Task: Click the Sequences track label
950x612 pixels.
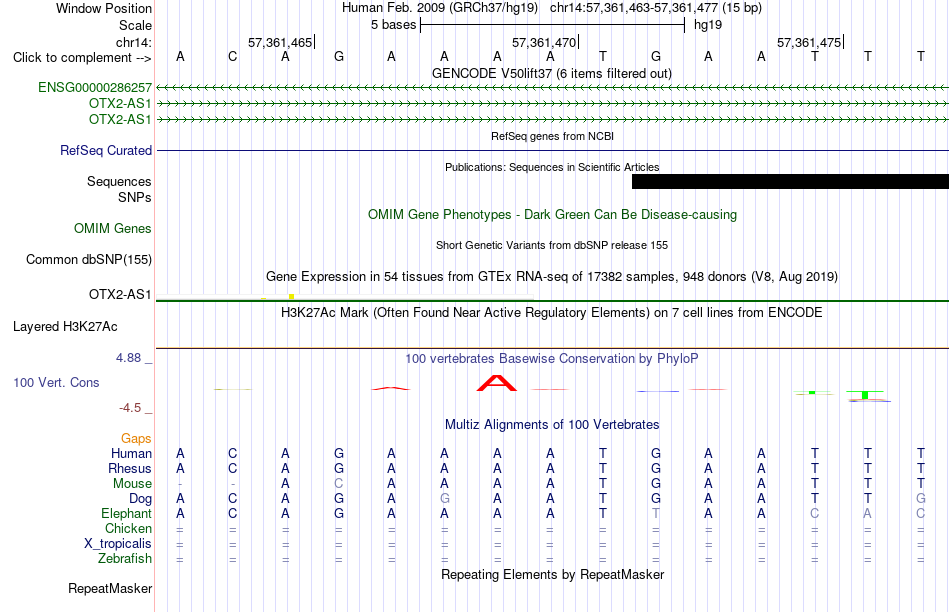Action: (x=119, y=181)
